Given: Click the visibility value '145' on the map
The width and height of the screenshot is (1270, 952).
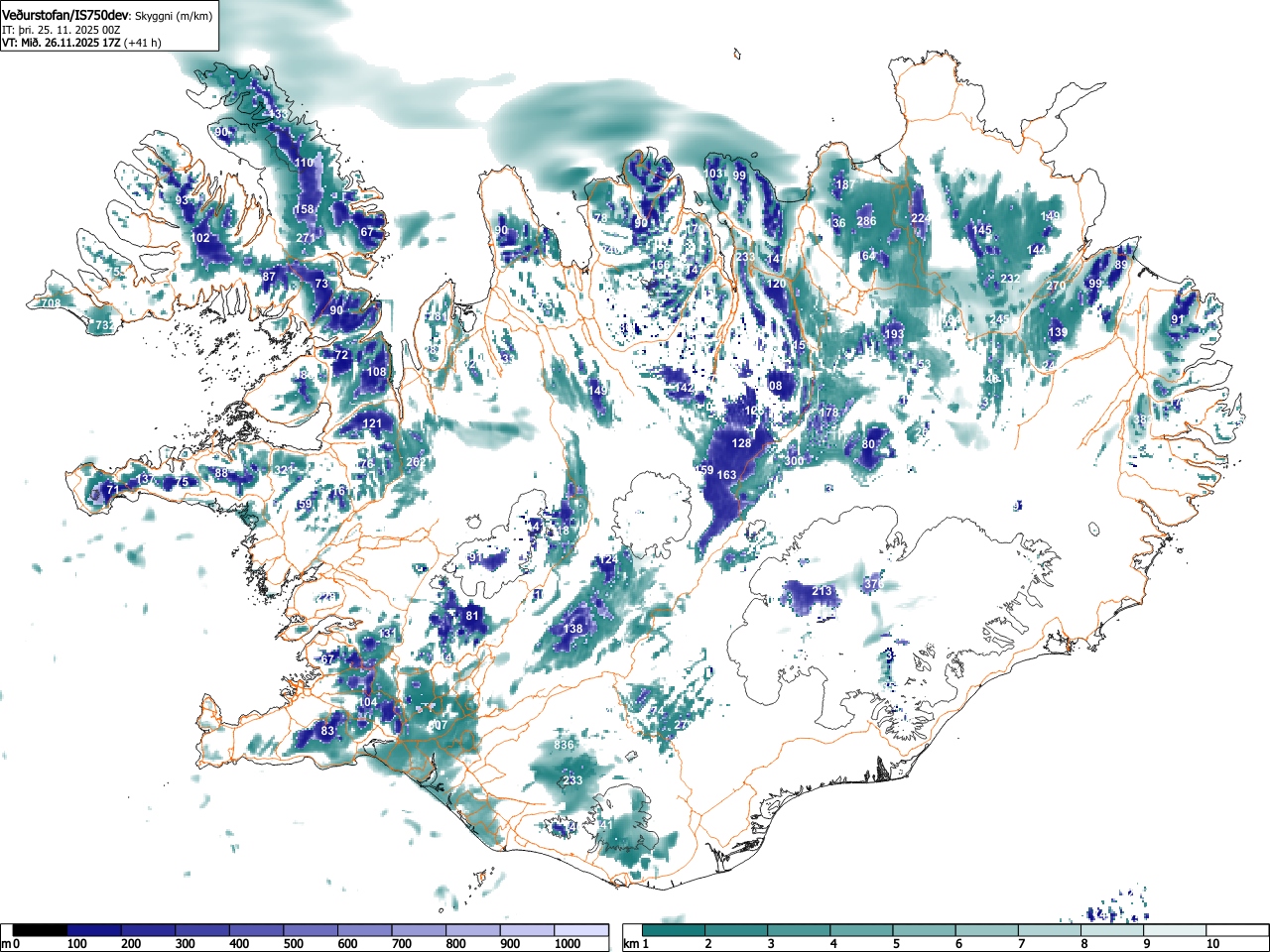Looking at the screenshot, I should click(x=981, y=230).
